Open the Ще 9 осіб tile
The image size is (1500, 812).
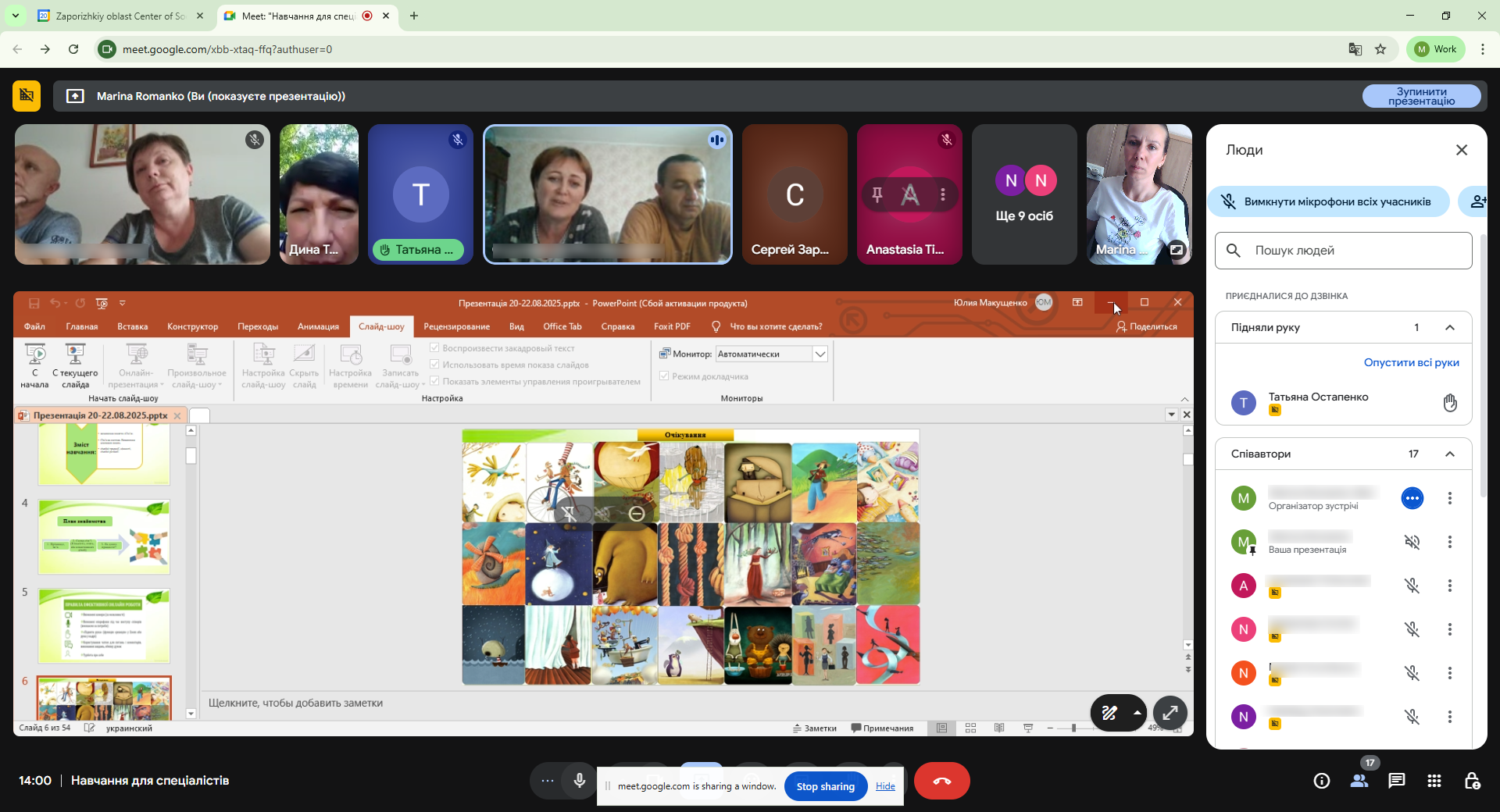click(1024, 194)
